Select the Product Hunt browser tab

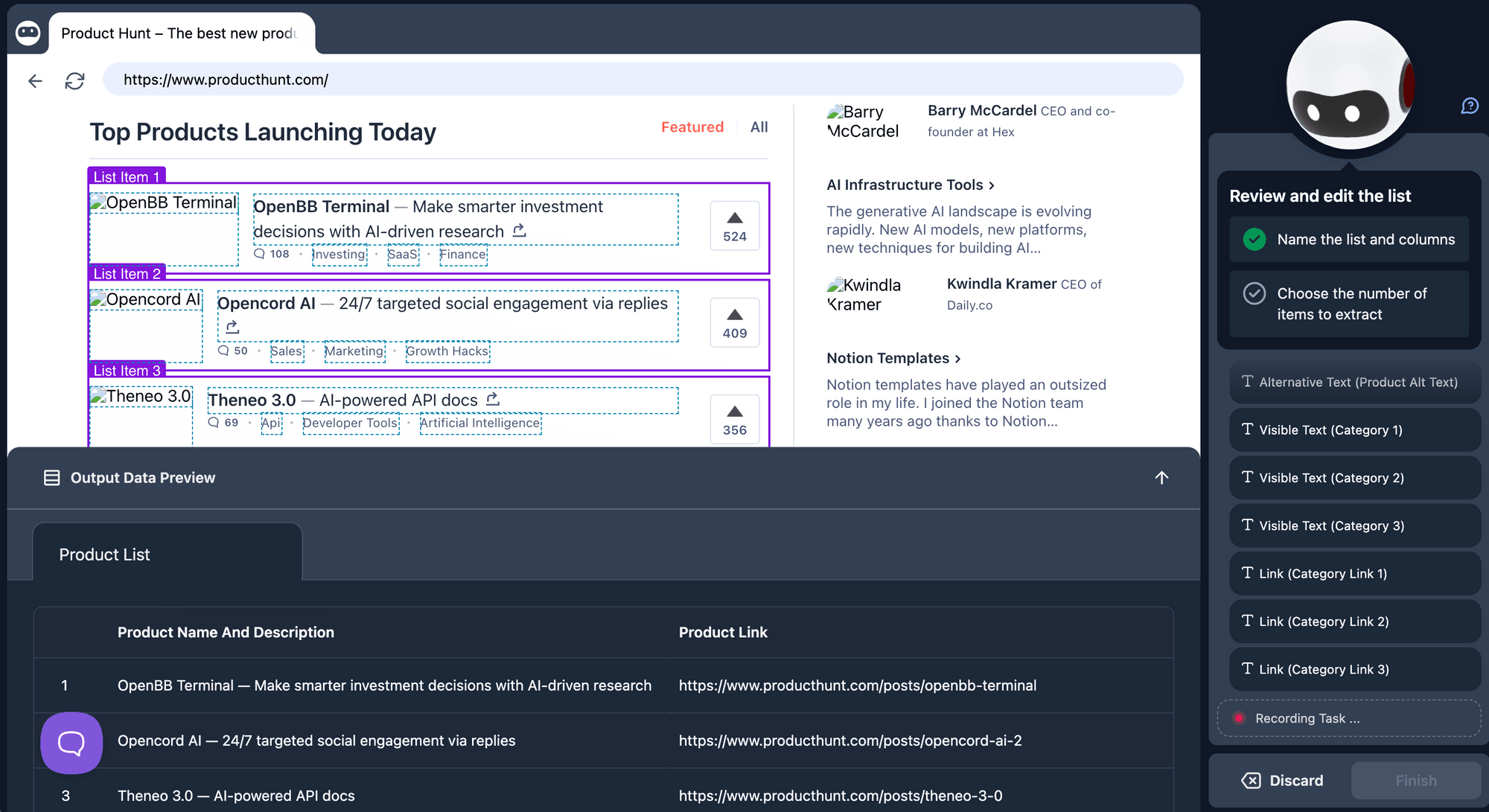(182, 33)
